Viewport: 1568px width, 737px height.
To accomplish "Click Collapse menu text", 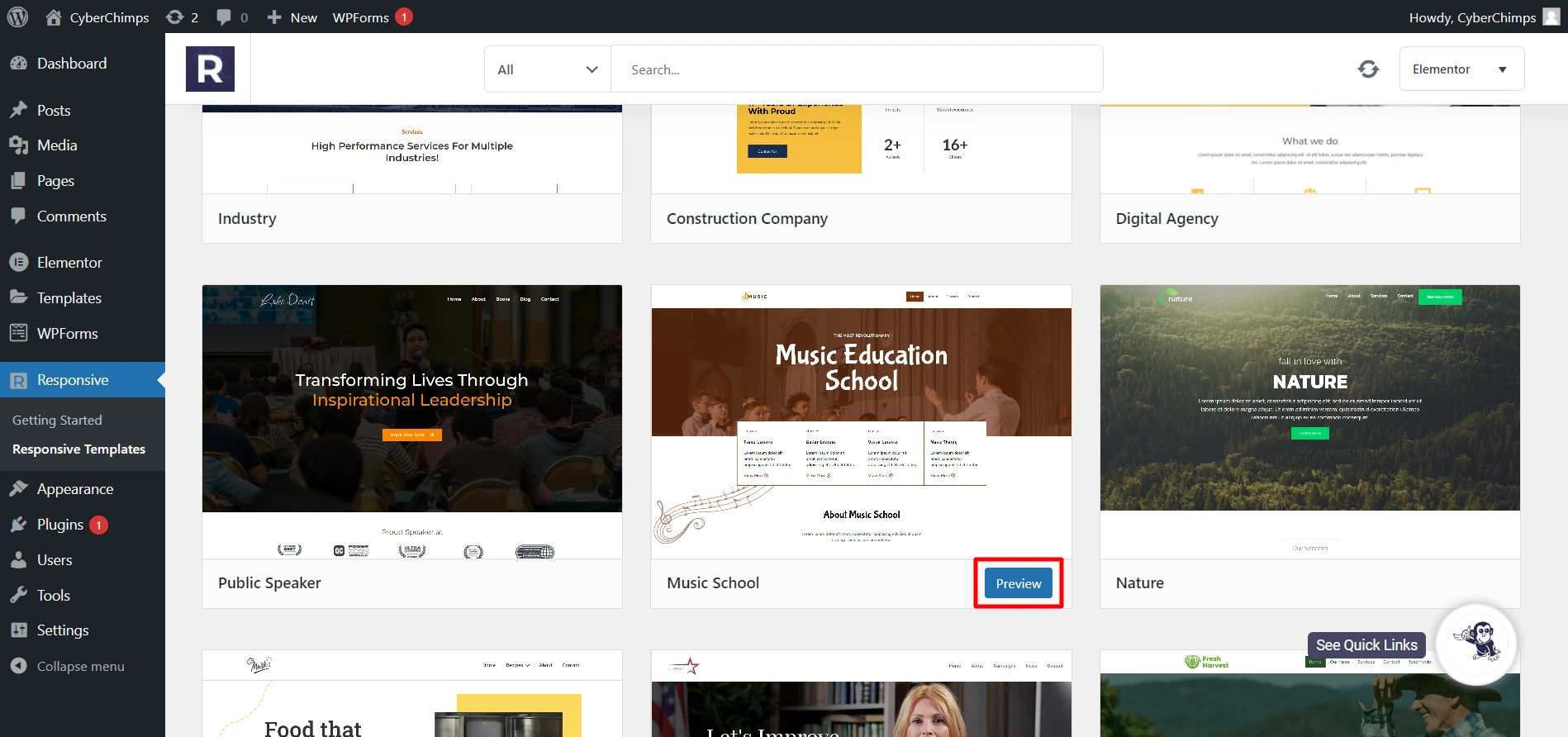I will (81, 666).
